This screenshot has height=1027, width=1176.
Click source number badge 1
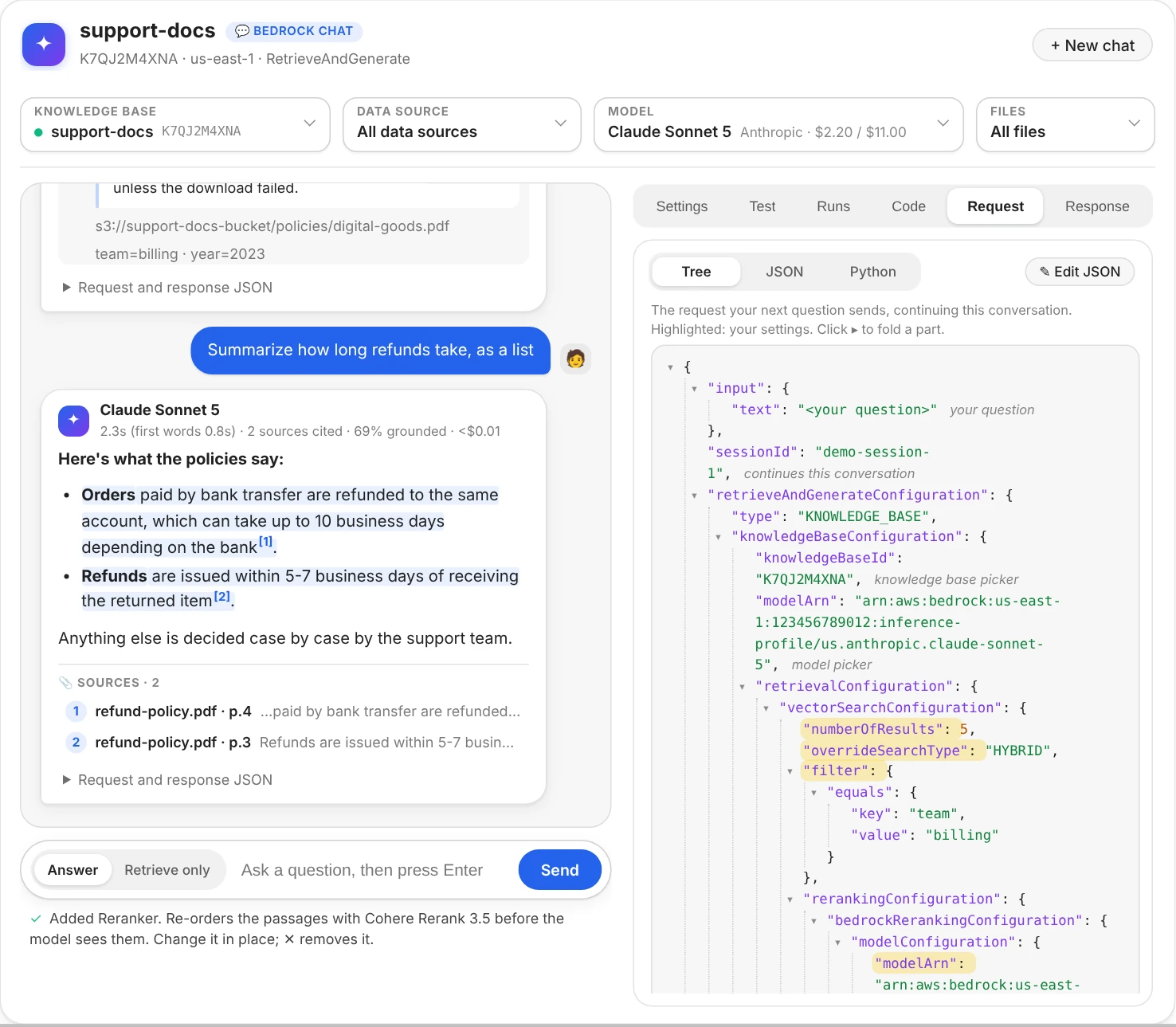[76, 711]
